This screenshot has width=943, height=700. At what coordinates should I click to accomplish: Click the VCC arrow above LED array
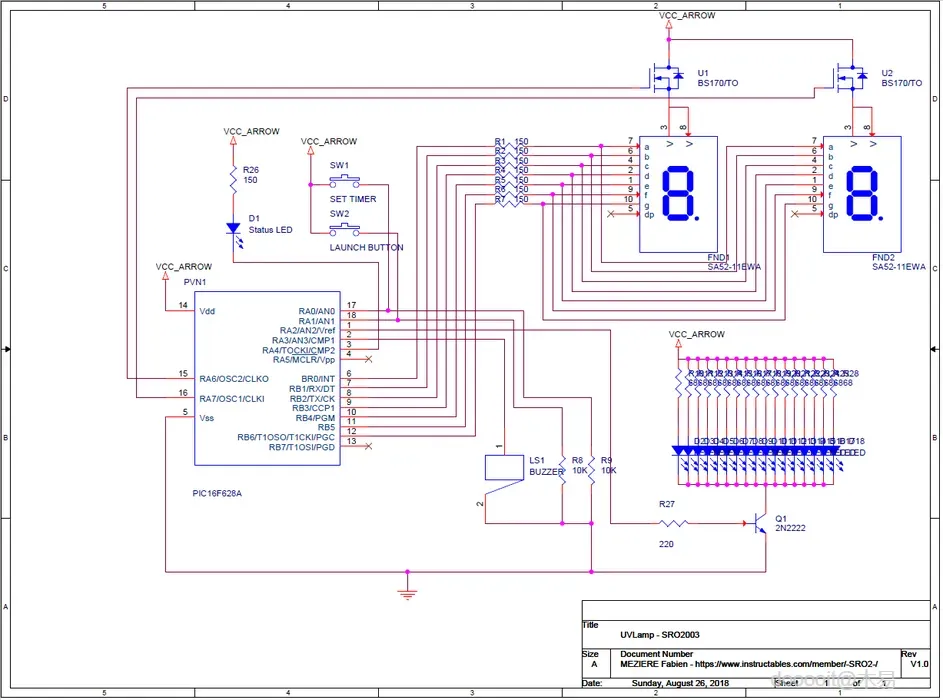[x=678, y=344]
